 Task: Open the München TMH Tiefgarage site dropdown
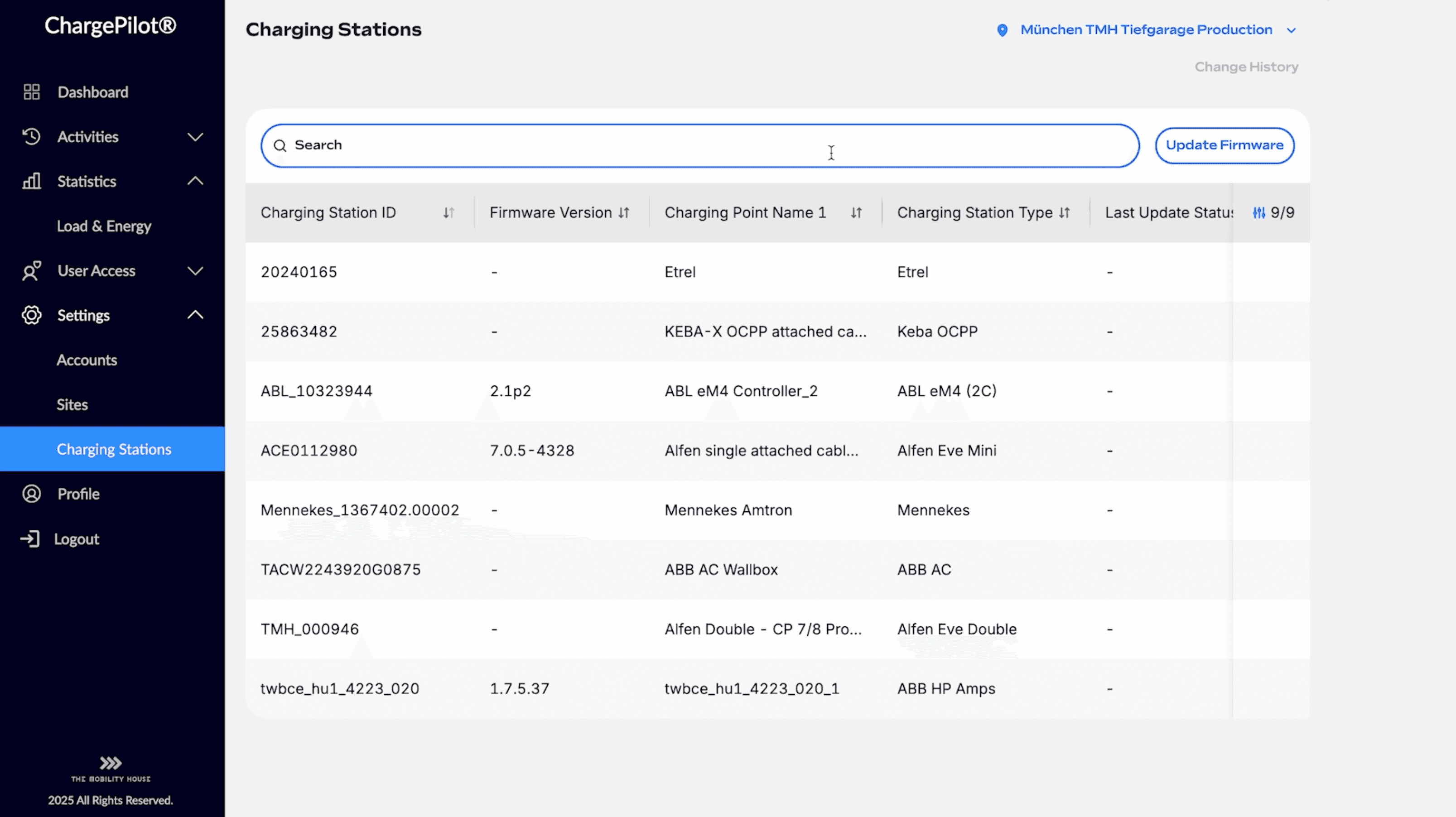(x=1291, y=30)
